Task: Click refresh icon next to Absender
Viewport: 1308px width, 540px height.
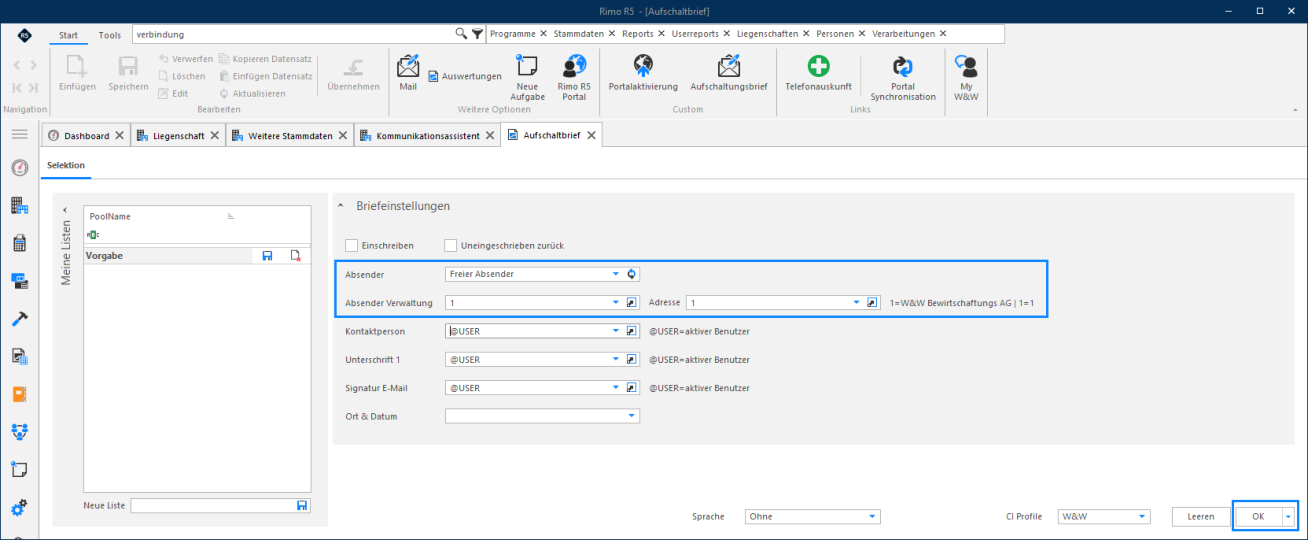Action: (632, 274)
